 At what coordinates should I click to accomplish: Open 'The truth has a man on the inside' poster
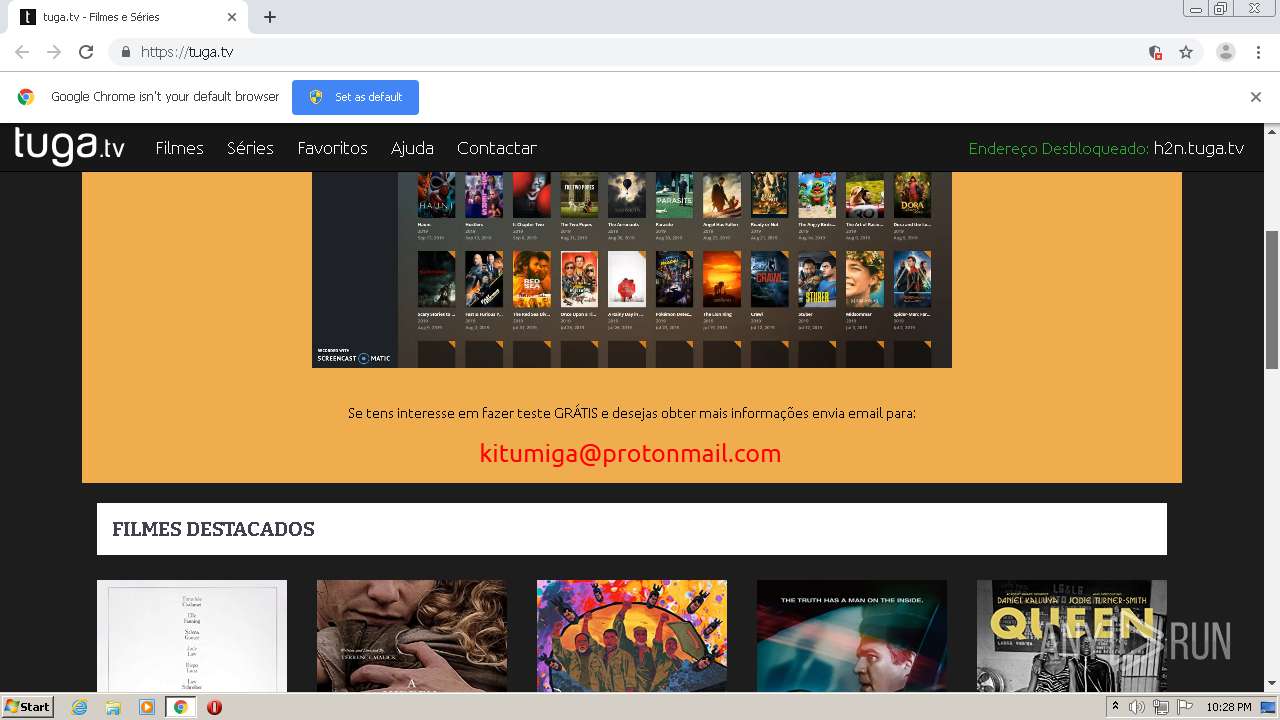click(x=852, y=636)
